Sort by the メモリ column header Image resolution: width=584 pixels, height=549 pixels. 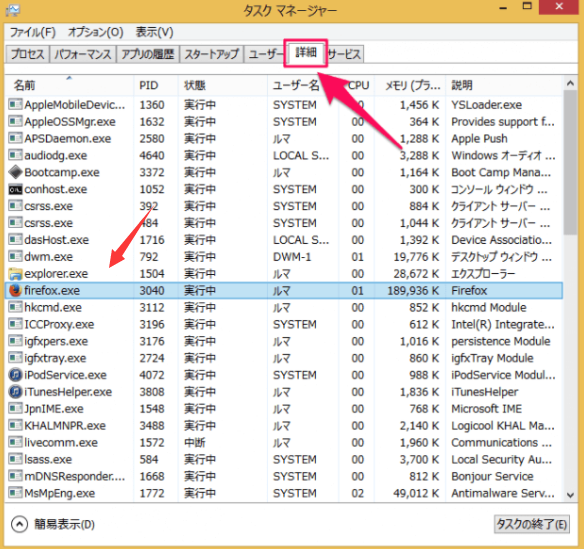tap(410, 85)
